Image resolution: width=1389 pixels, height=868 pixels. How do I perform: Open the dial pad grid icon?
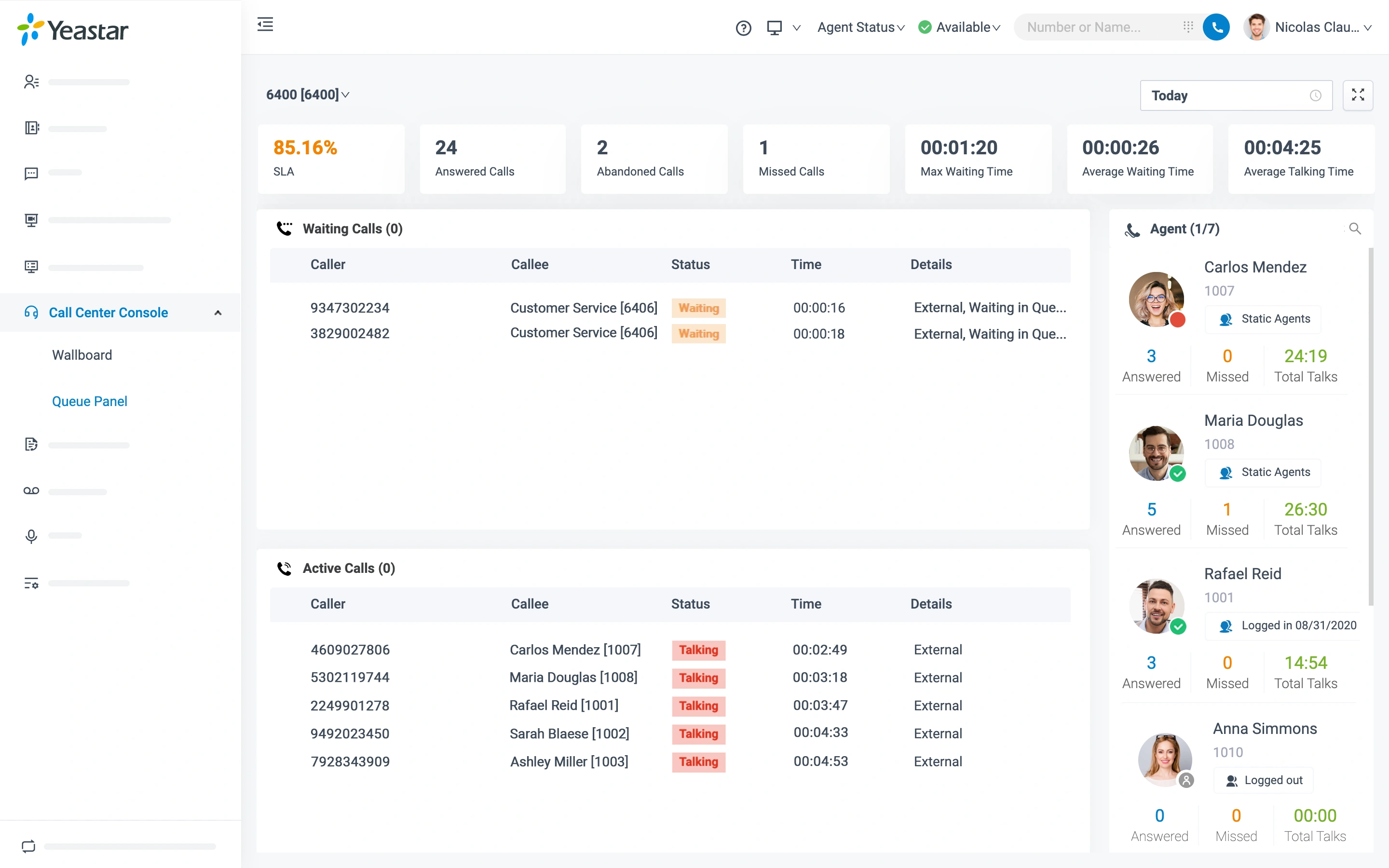click(1188, 27)
